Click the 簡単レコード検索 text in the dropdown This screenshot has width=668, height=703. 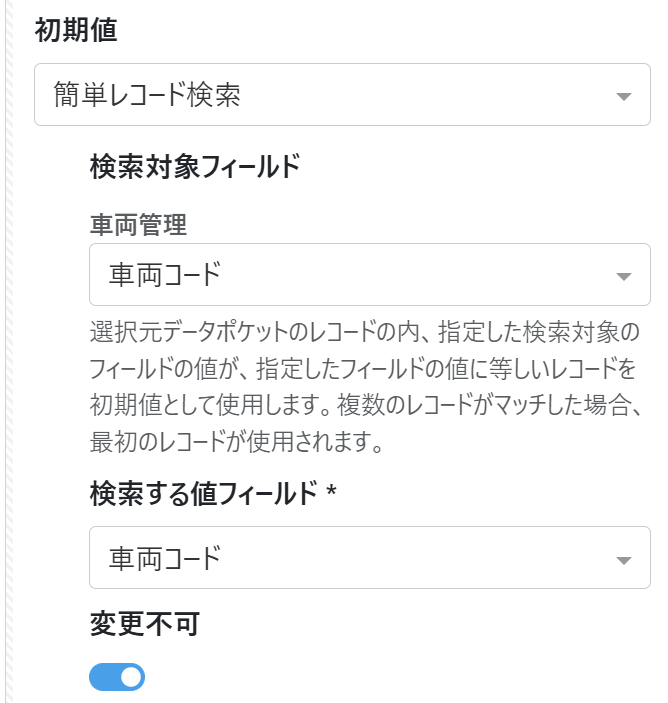pyautogui.click(x=147, y=95)
